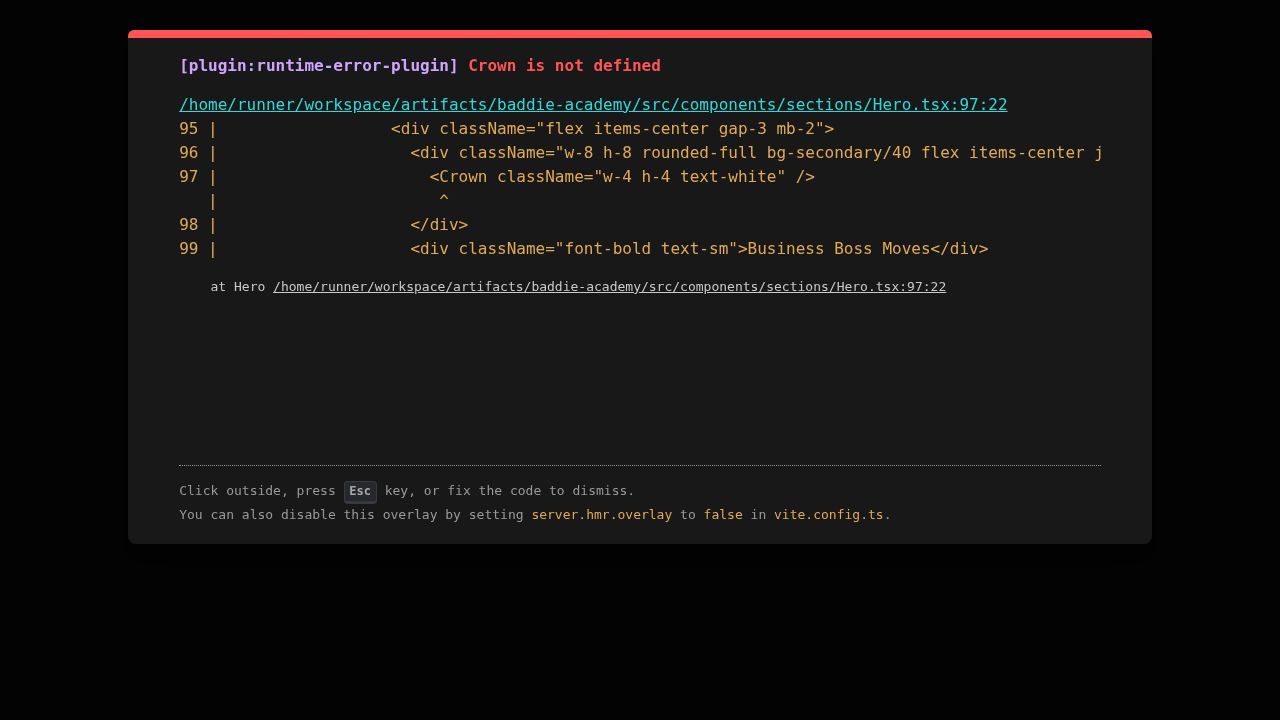Viewport: 1280px width, 720px height.
Task: Click the vite.config.ts file name
Action: click(828, 515)
